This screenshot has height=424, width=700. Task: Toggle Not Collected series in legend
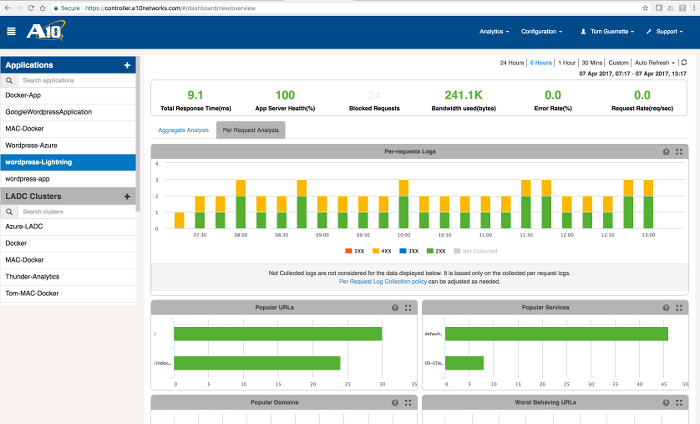click(x=475, y=251)
